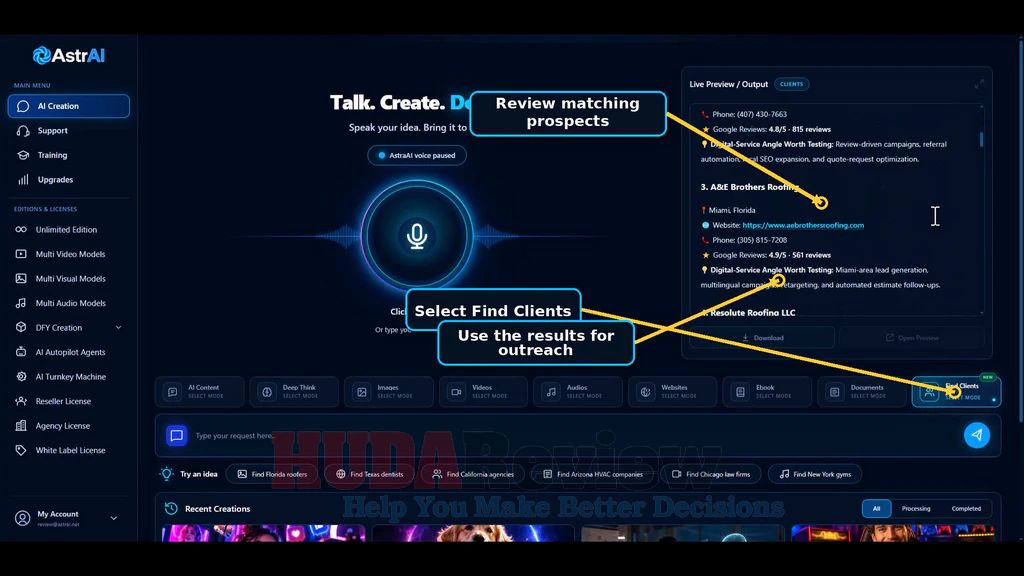Click the Recent Creations history icon
This screenshot has width=1024, height=576.
point(171,508)
